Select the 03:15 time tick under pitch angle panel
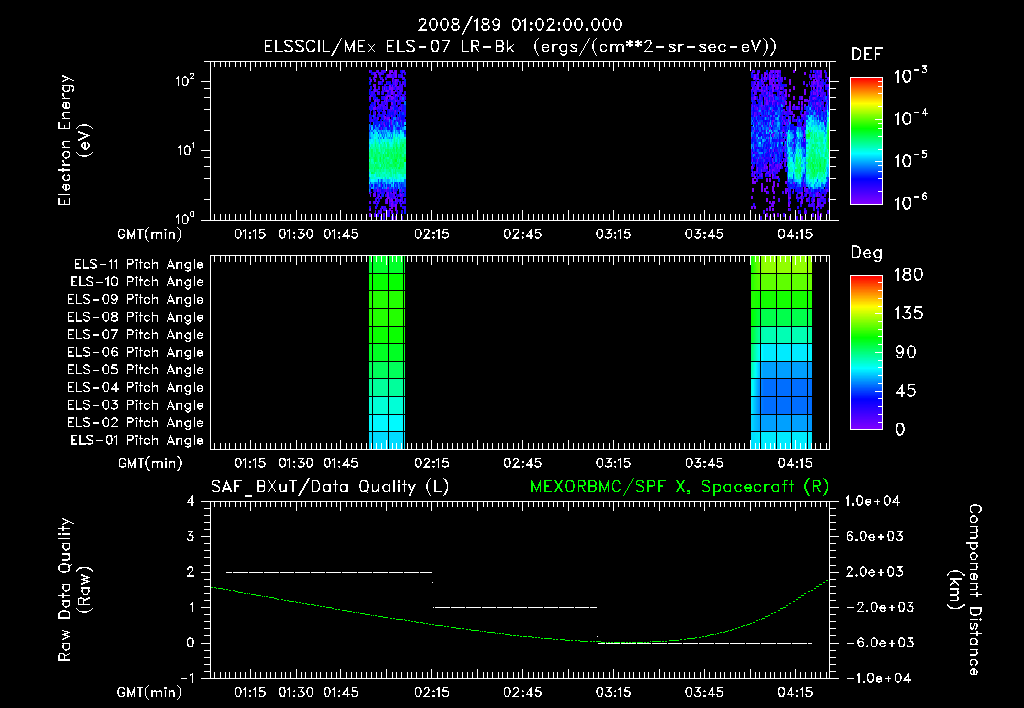This screenshot has height=708, width=1024. [x=613, y=463]
